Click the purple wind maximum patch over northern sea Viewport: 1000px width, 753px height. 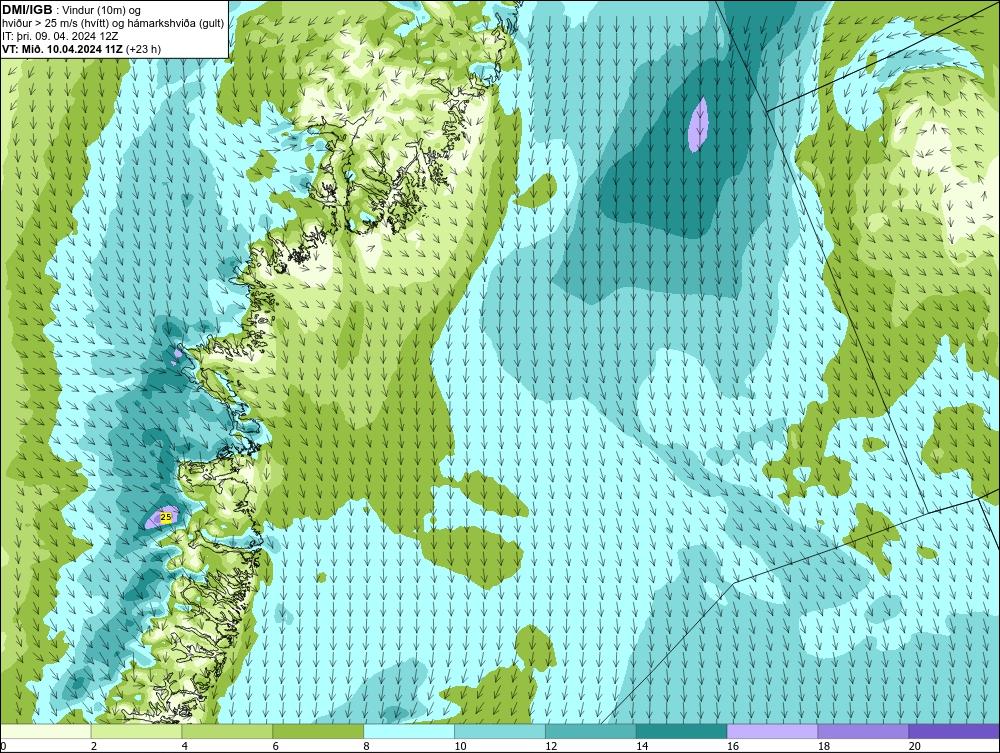[698, 124]
